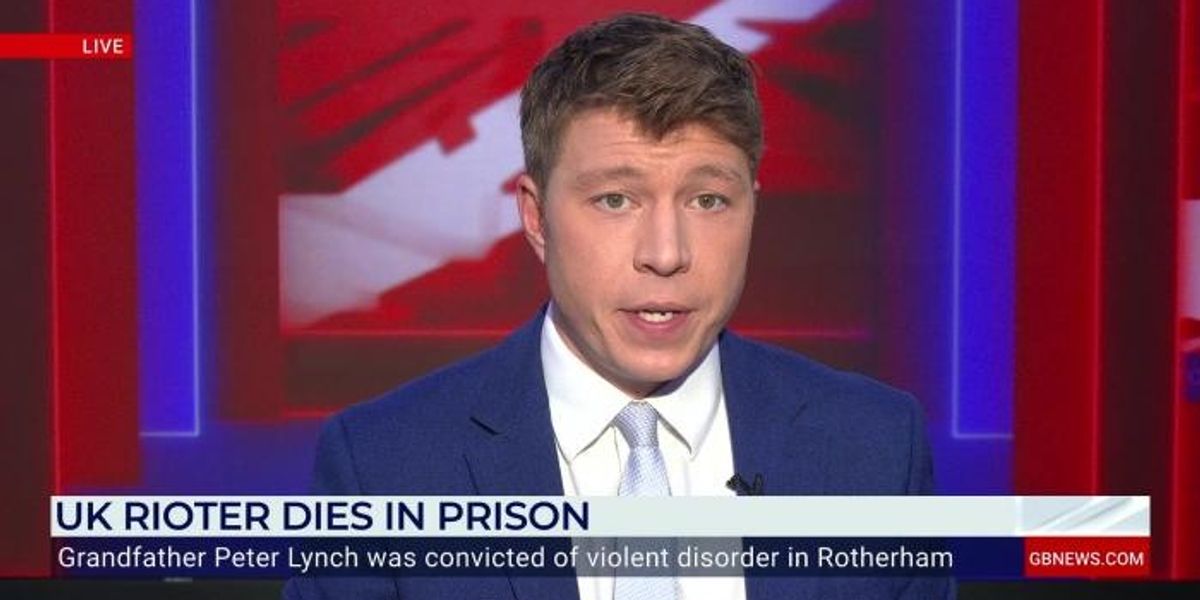Click the headline UK RIOTER DIES IN PRISON
The height and width of the screenshot is (600, 1200).
click(321, 517)
